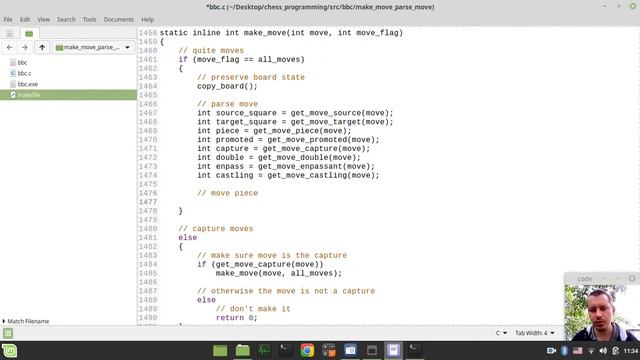
Task: Click the 'return 0;' statement
Action: (237, 318)
